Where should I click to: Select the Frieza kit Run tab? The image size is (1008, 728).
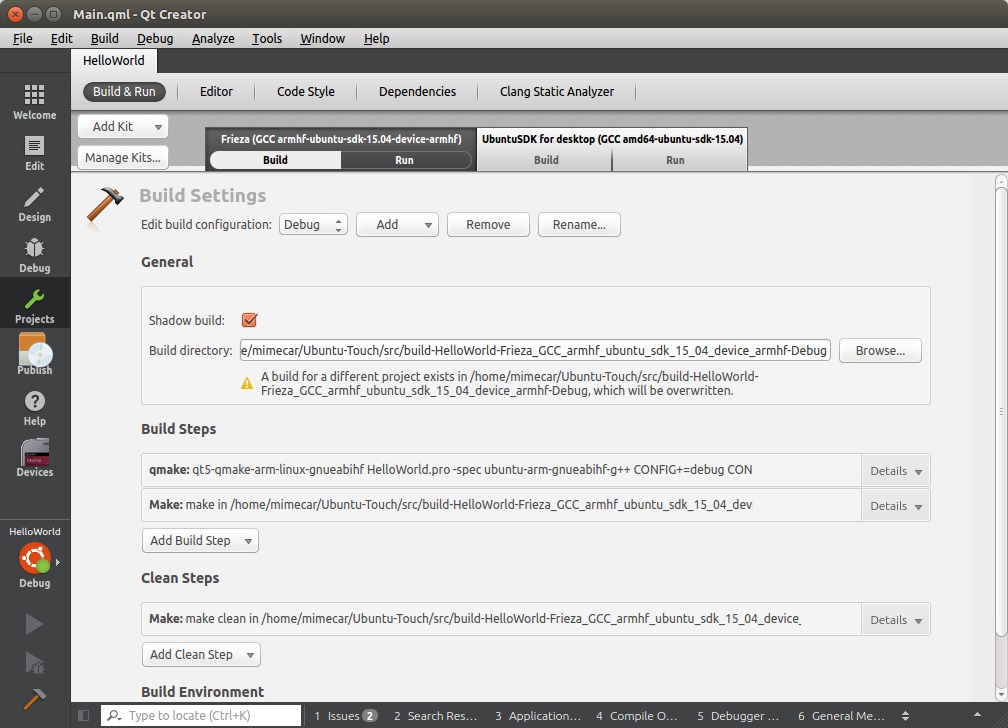(x=404, y=160)
